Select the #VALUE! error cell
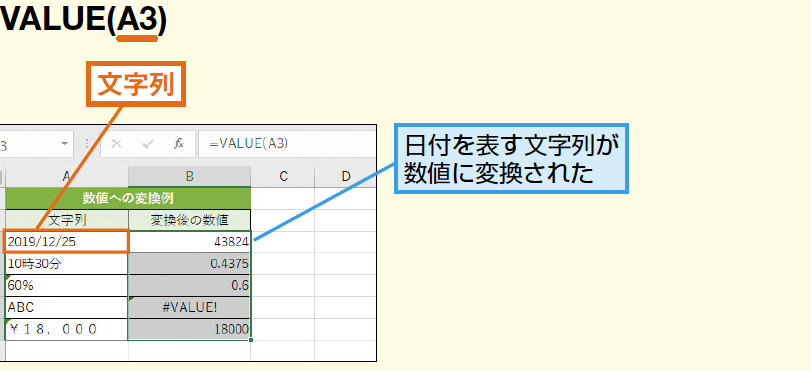Screen dimensions: 811x371 (x=189, y=307)
